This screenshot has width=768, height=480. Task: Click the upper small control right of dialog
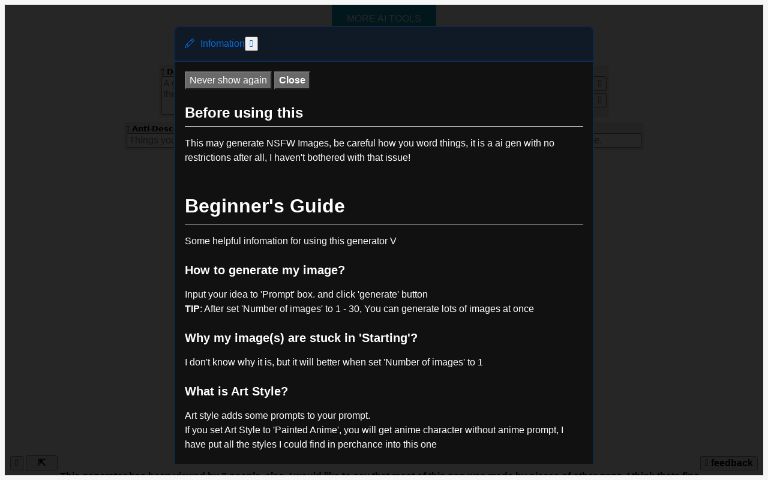click(x=600, y=84)
